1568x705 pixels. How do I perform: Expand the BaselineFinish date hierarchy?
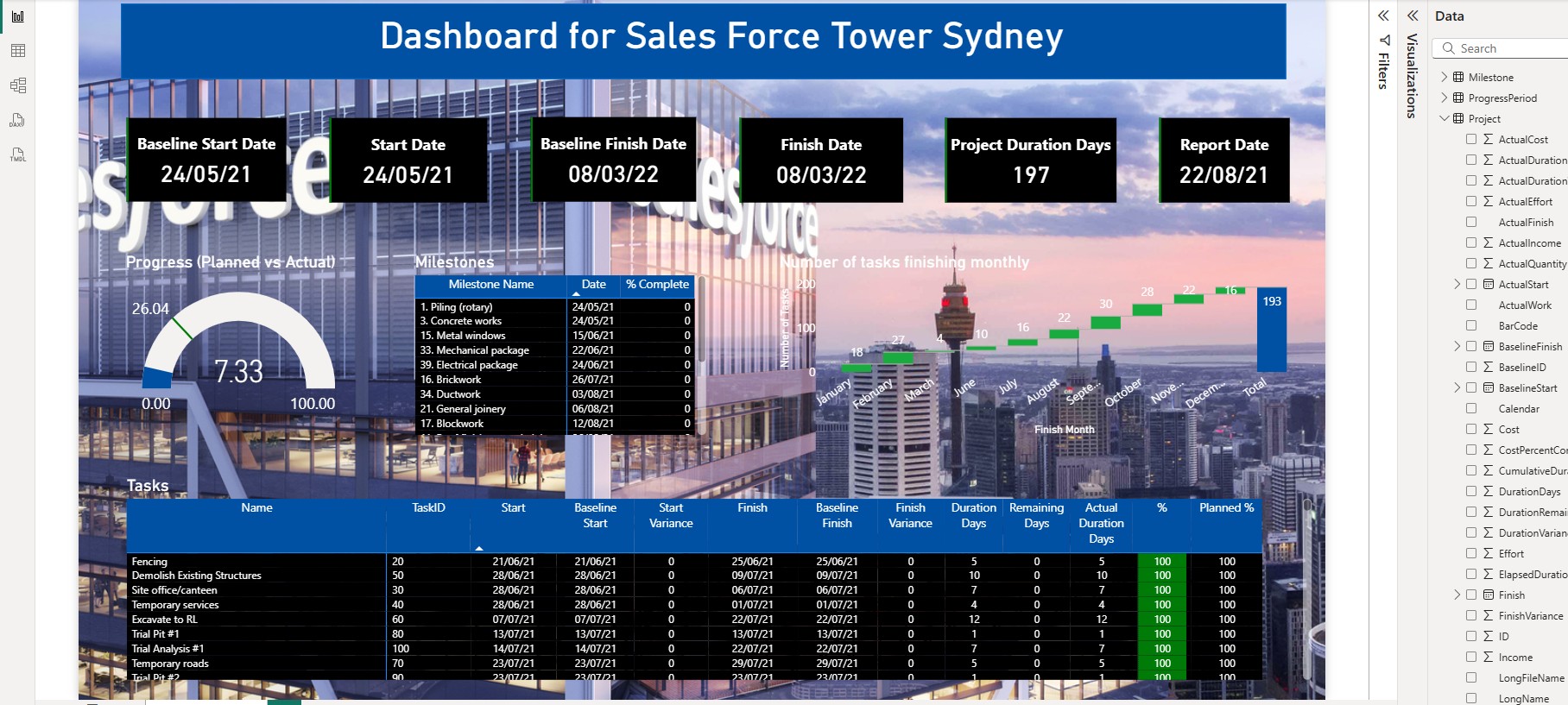coord(1457,346)
